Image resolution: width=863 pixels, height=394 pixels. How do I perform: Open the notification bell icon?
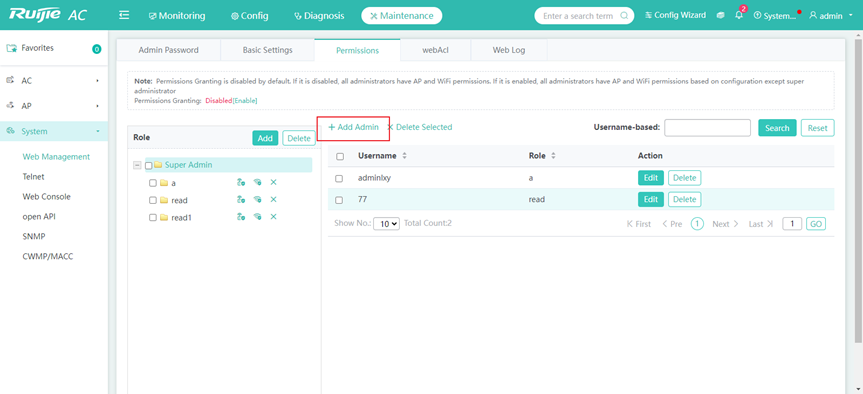pyautogui.click(x=739, y=15)
